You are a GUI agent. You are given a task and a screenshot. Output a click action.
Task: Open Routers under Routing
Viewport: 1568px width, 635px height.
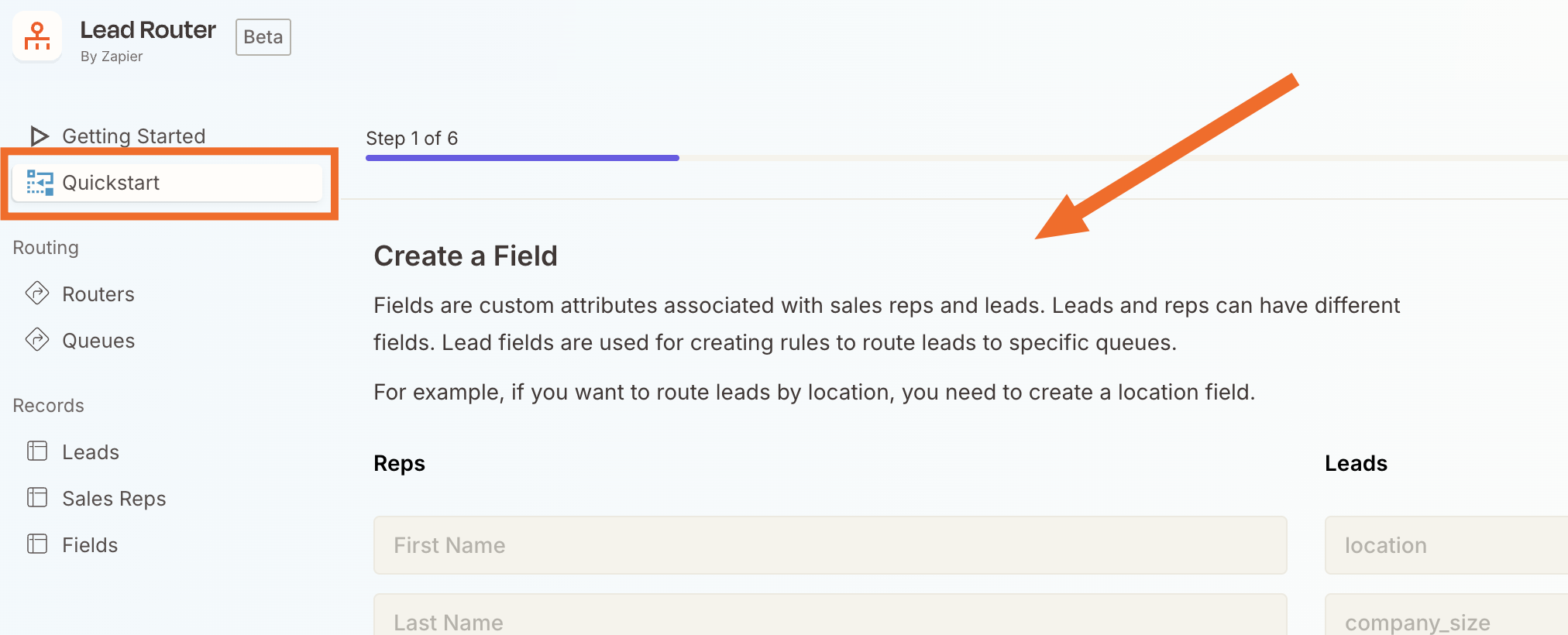98,293
